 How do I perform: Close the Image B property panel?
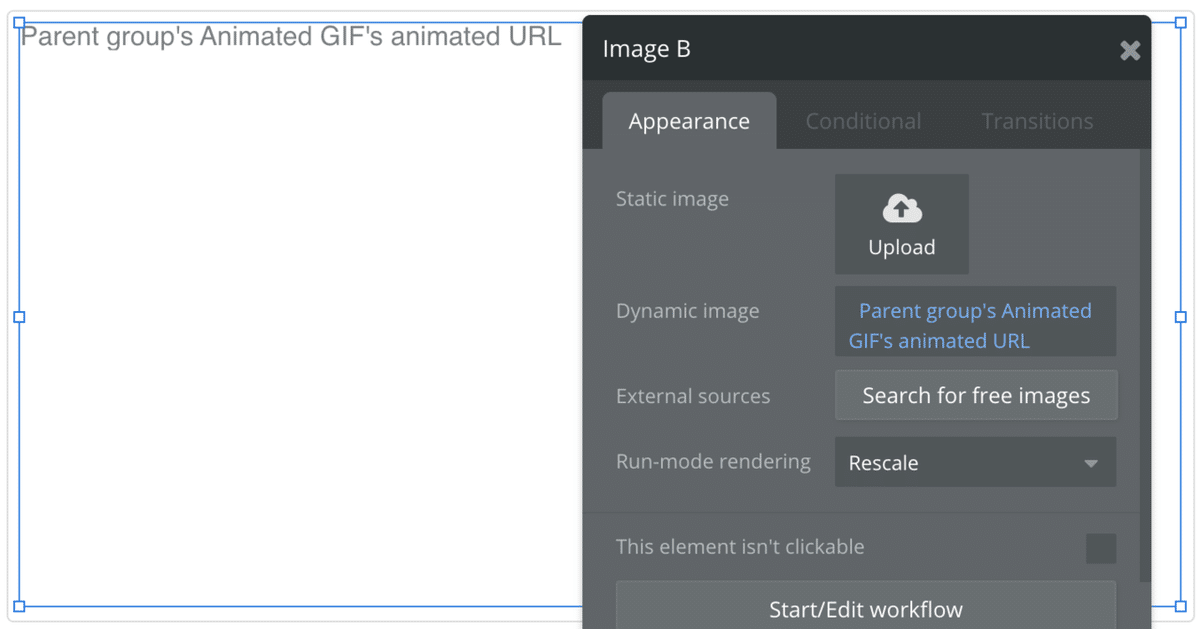click(1130, 50)
